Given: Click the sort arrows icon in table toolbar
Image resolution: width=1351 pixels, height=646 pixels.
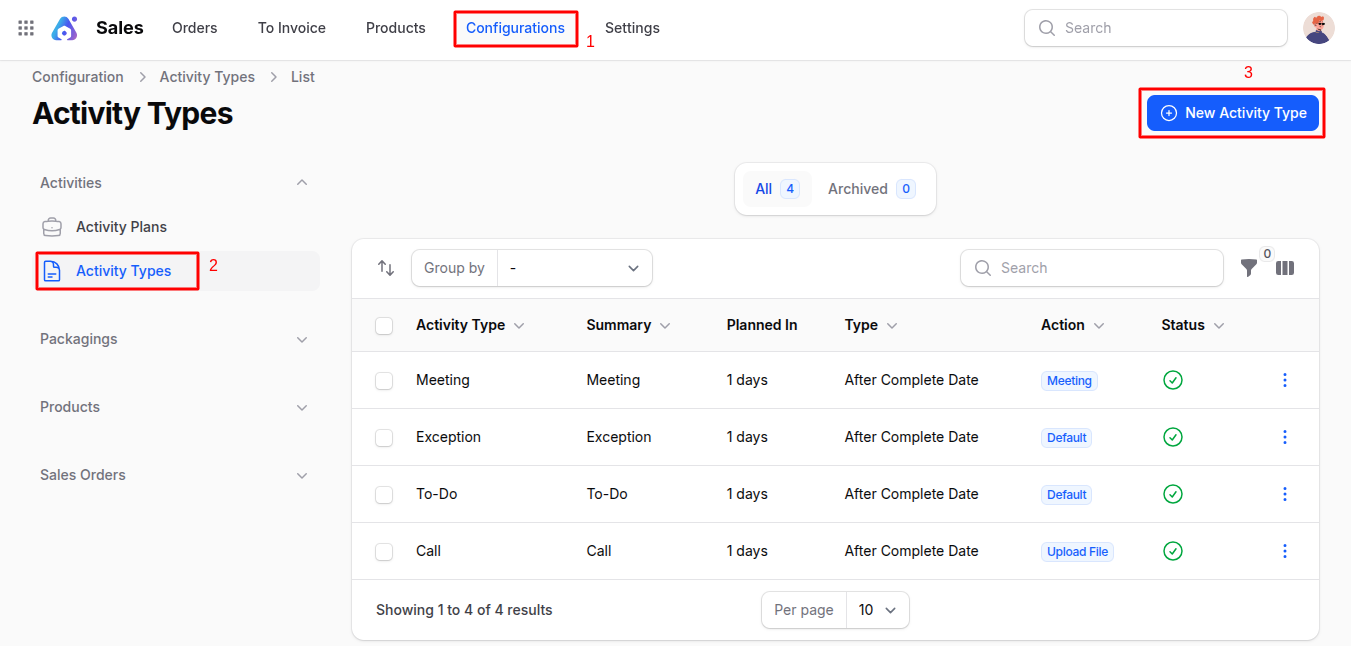Looking at the screenshot, I should point(386,268).
